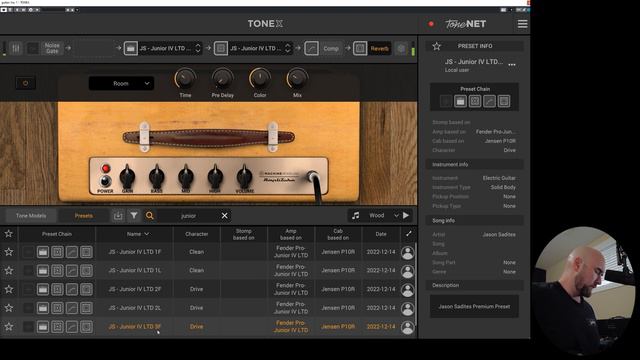Image resolution: width=640 pixels, height=360 pixels.
Task: Click the Amp based on column header
Action: [291, 234]
